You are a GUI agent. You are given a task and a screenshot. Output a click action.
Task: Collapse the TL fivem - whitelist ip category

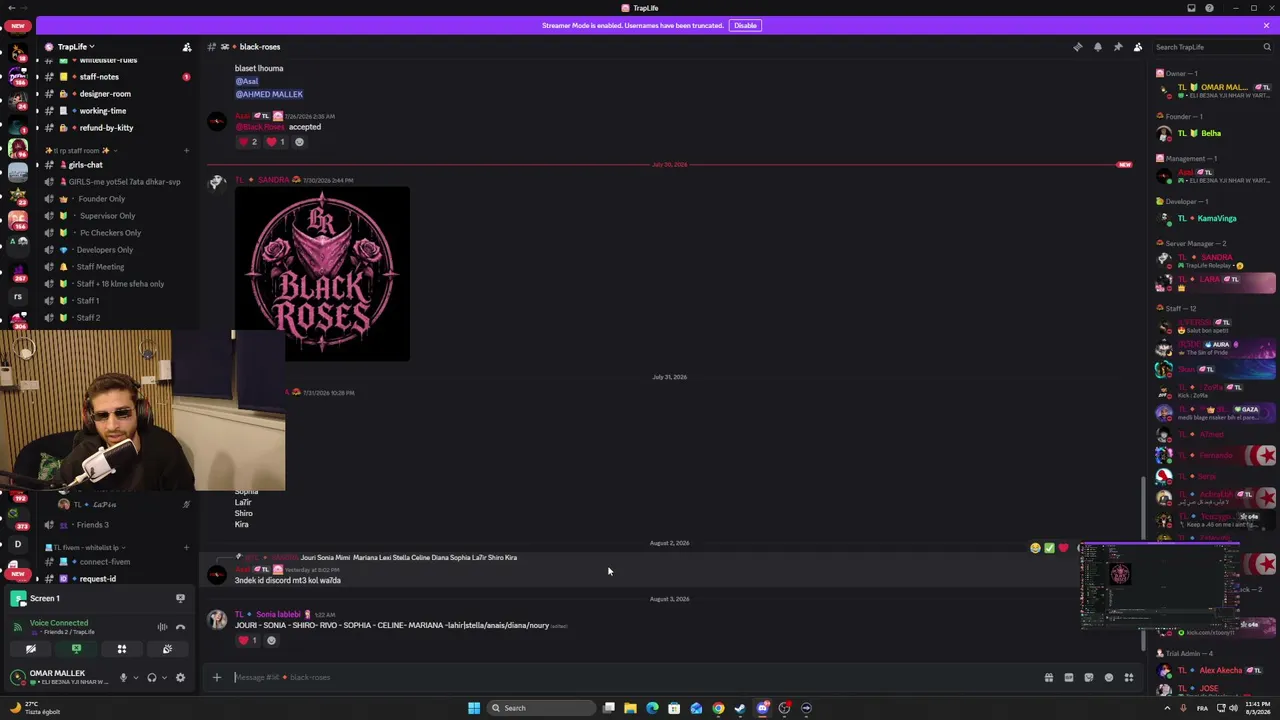pyautogui.click(x=85, y=548)
